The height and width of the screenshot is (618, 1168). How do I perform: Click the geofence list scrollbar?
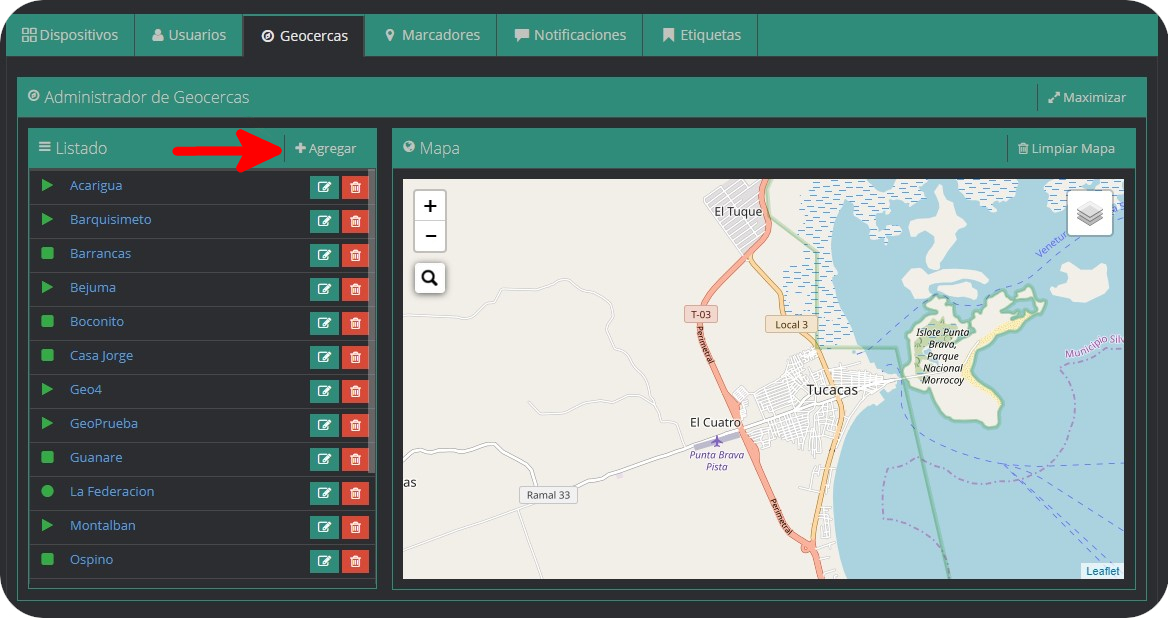tap(372, 320)
